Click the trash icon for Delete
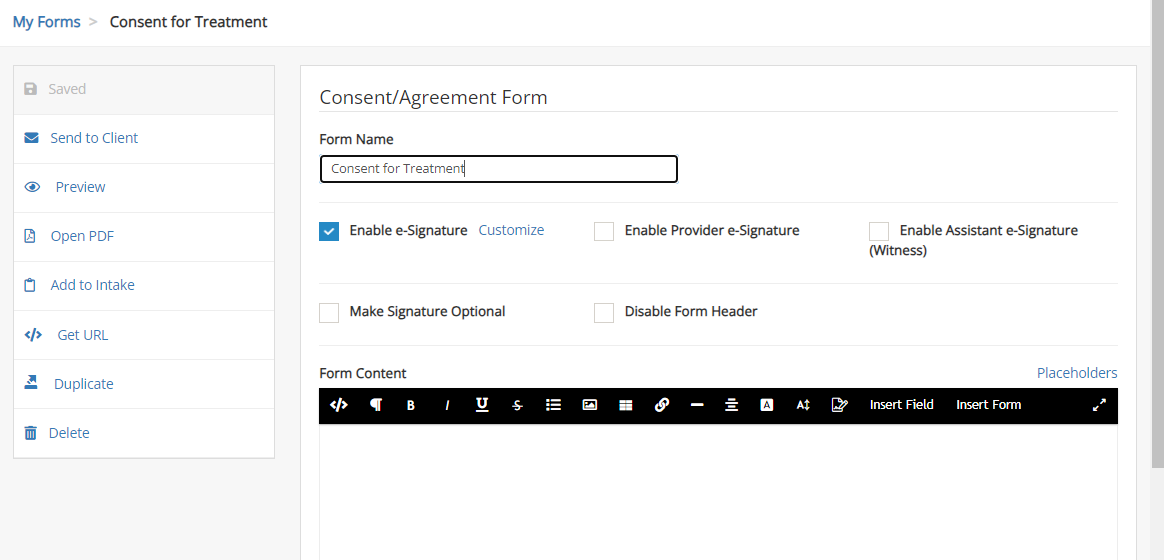1164x560 pixels. click(30, 432)
